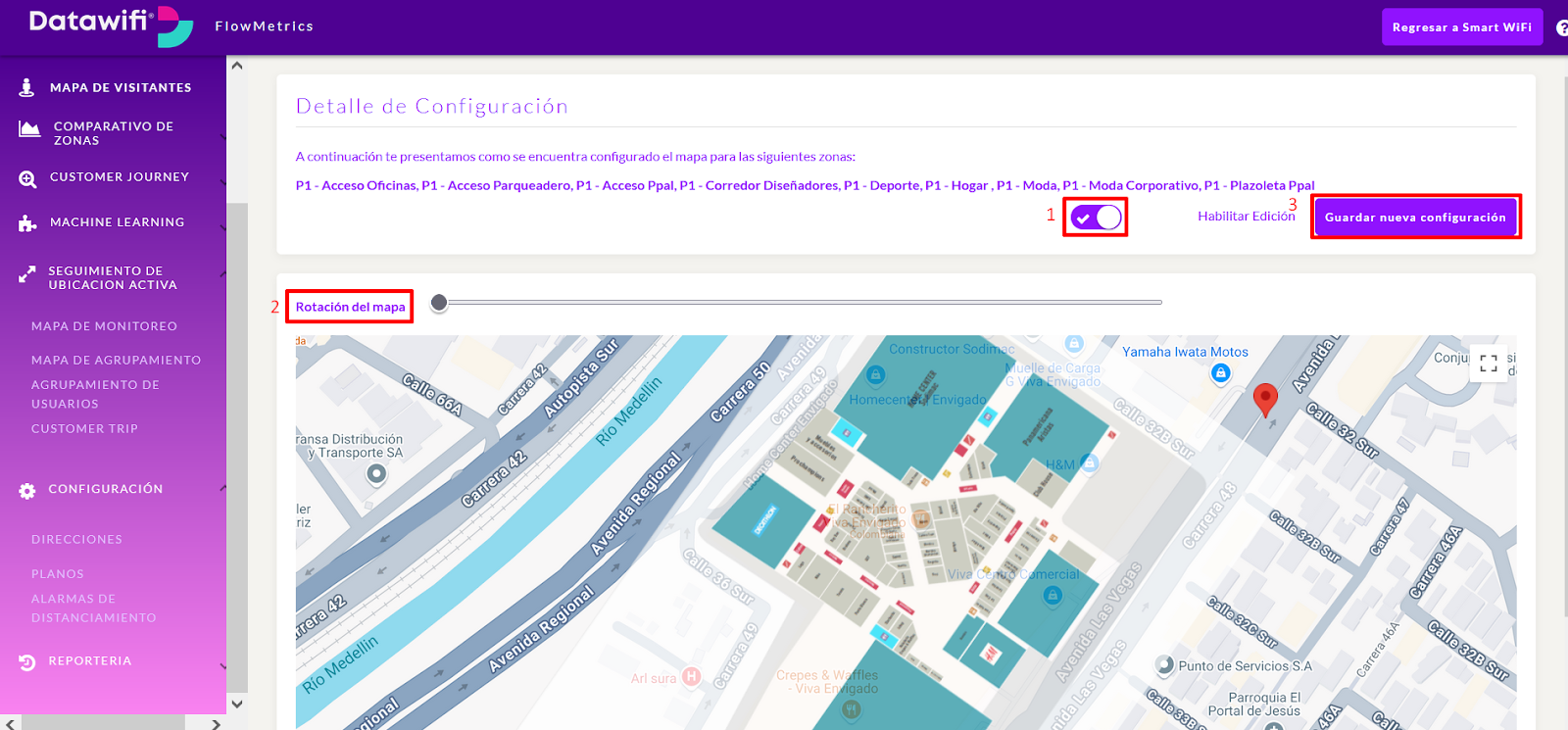Image resolution: width=1568 pixels, height=730 pixels.
Task: Click the sidebar scroll down arrow
Action: [x=236, y=704]
